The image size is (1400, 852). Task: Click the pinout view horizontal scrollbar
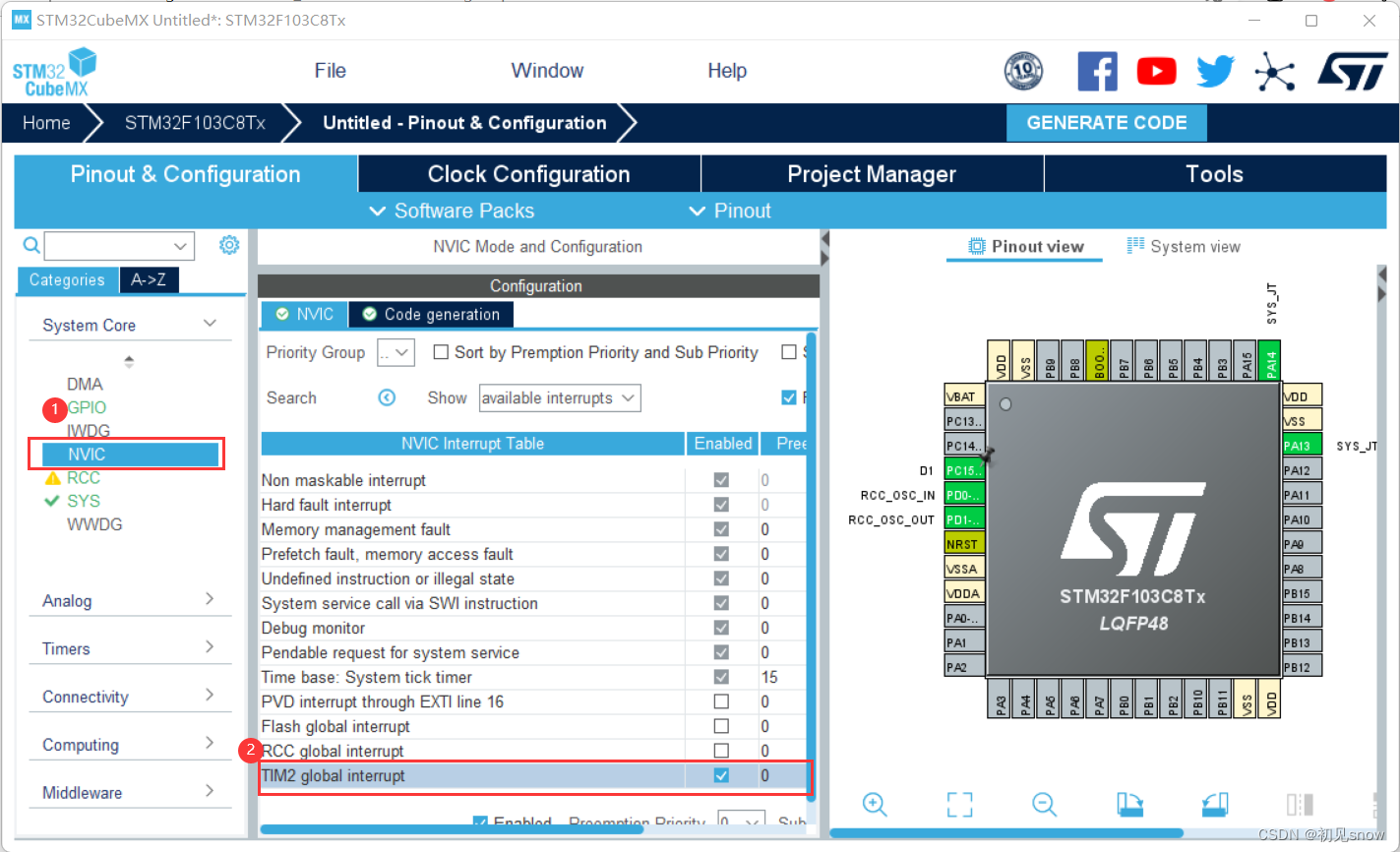coord(1006,833)
